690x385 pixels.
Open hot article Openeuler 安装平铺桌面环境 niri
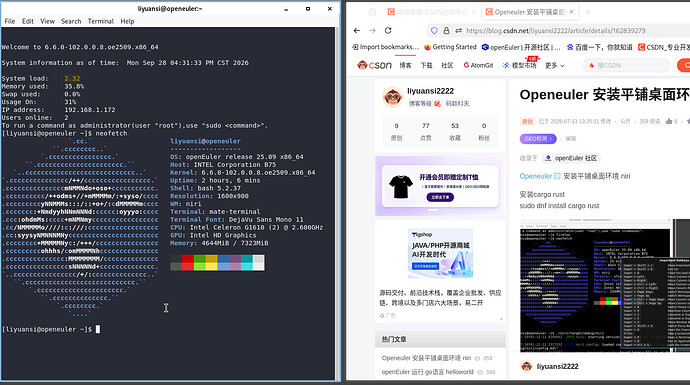426,358
